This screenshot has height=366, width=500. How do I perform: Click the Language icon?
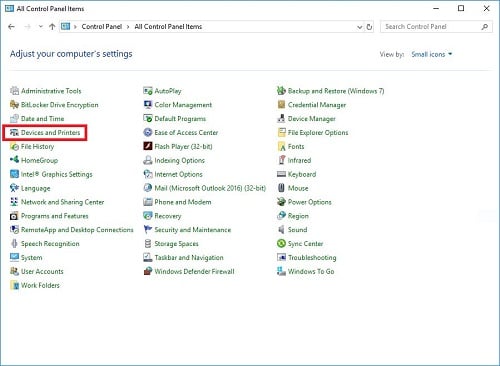[x=14, y=188]
